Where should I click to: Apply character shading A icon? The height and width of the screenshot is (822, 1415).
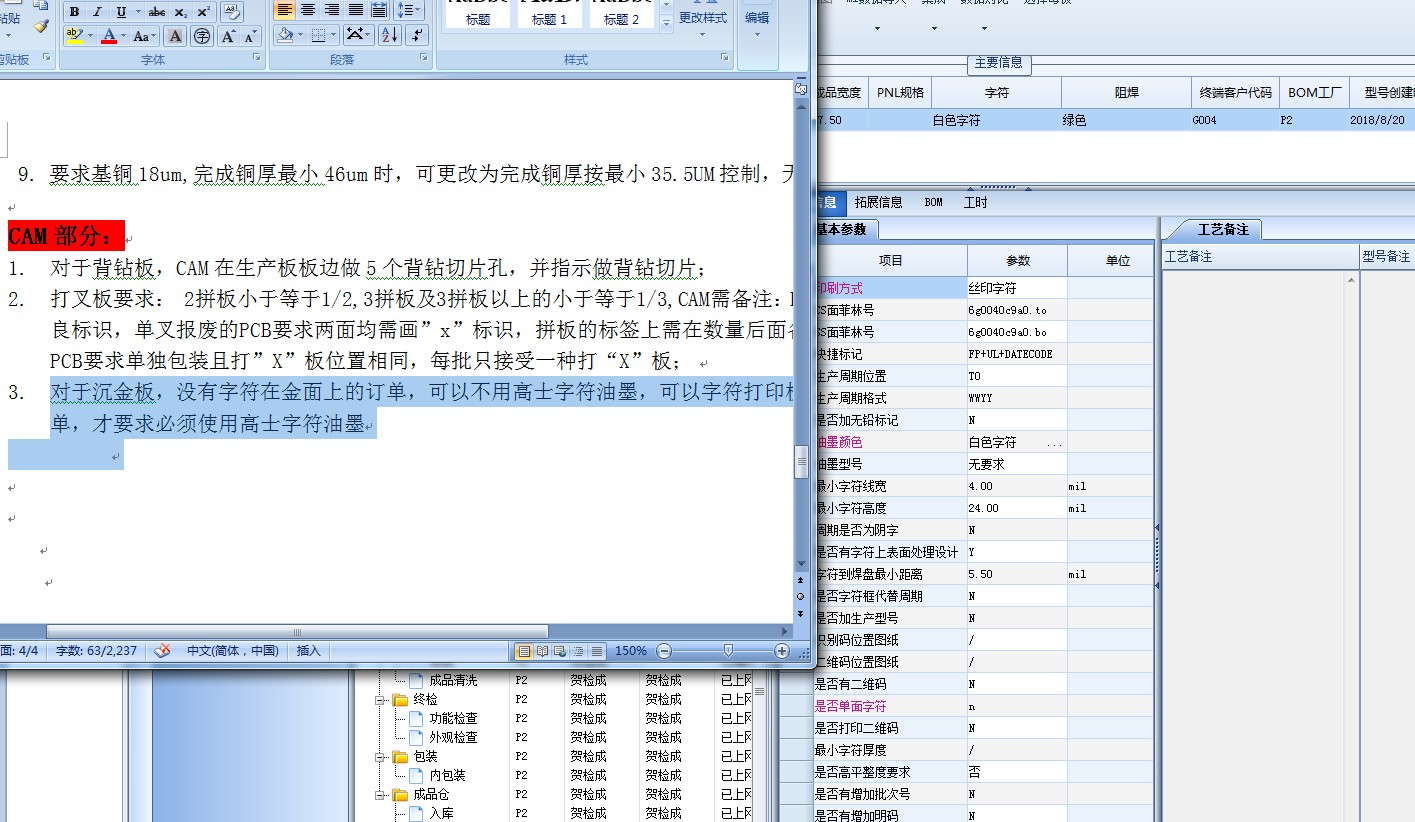(175, 36)
